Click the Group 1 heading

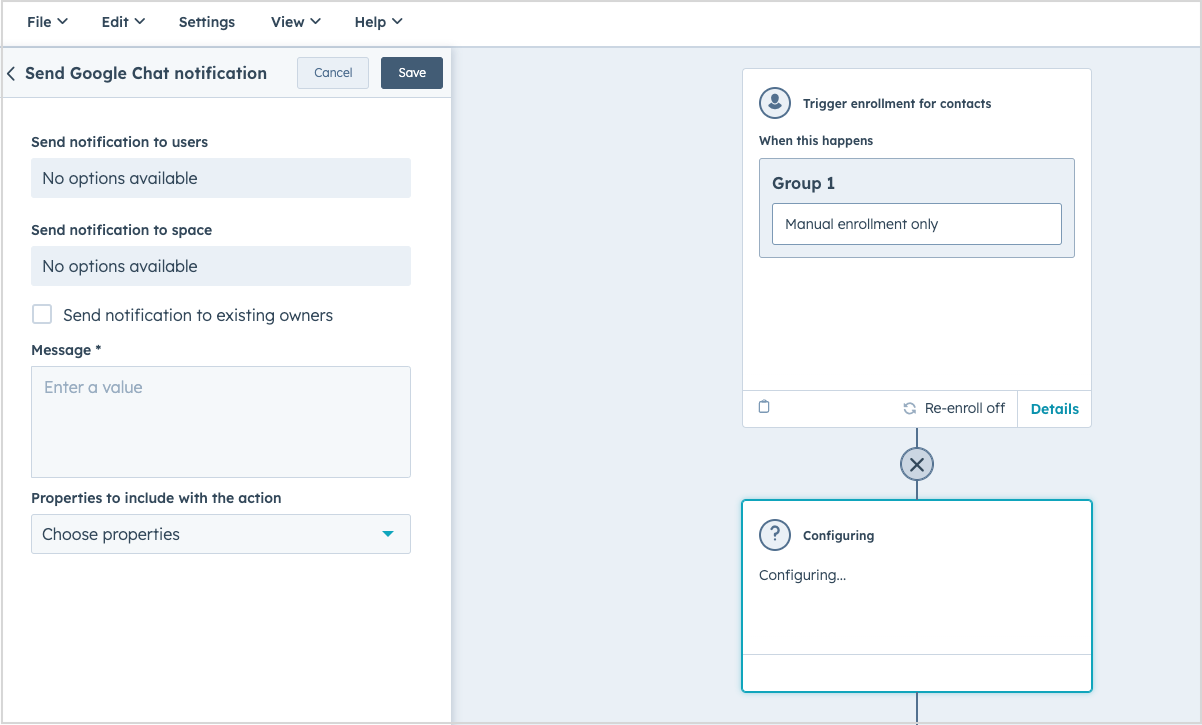pyautogui.click(x=803, y=183)
